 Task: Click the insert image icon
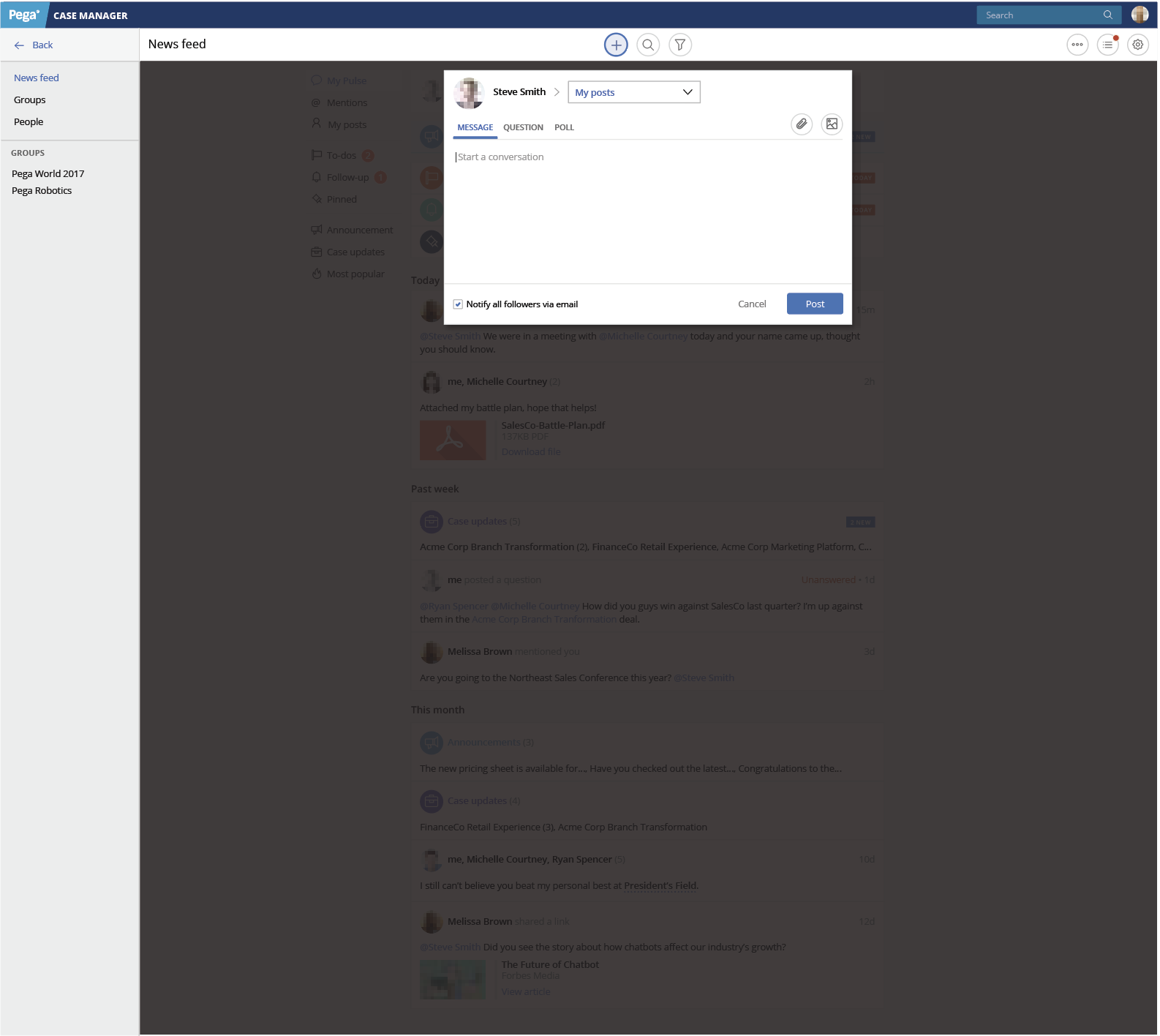pyautogui.click(x=832, y=124)
